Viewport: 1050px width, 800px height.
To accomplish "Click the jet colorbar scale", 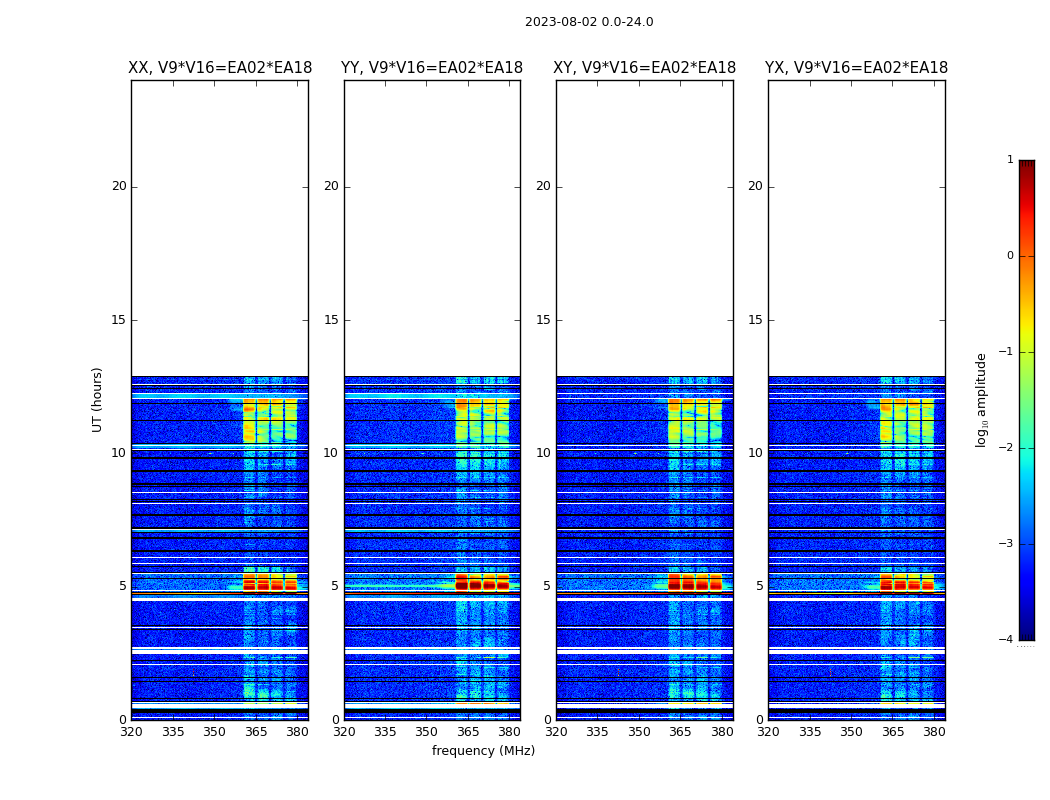I will (1027, 400).
